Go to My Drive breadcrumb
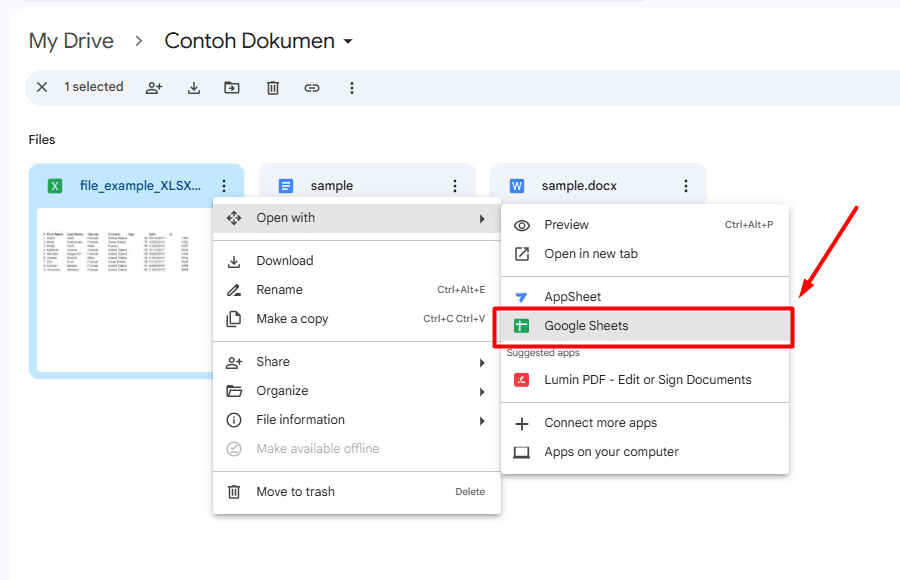 pos(71,41)
